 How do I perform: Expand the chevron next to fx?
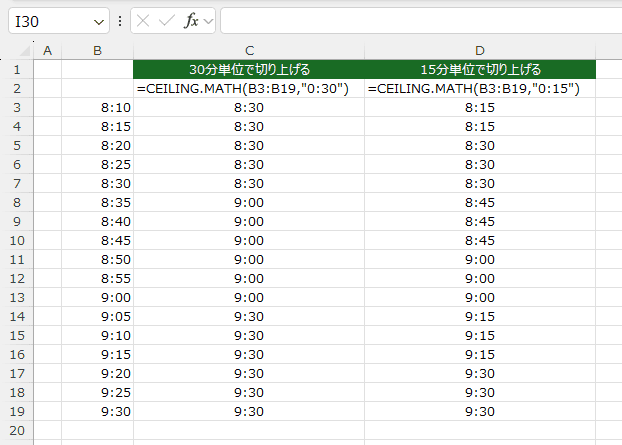[208, 21]
